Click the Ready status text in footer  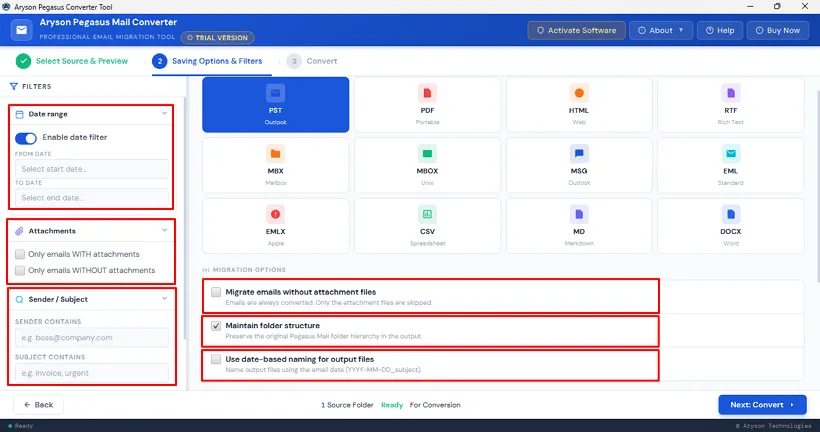coord(392,405)
